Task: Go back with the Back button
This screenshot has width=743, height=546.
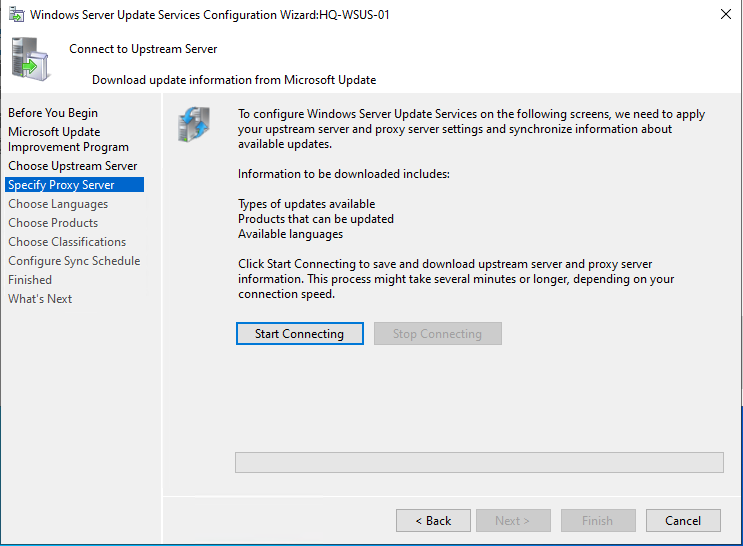Action: (x=433, y=521)
